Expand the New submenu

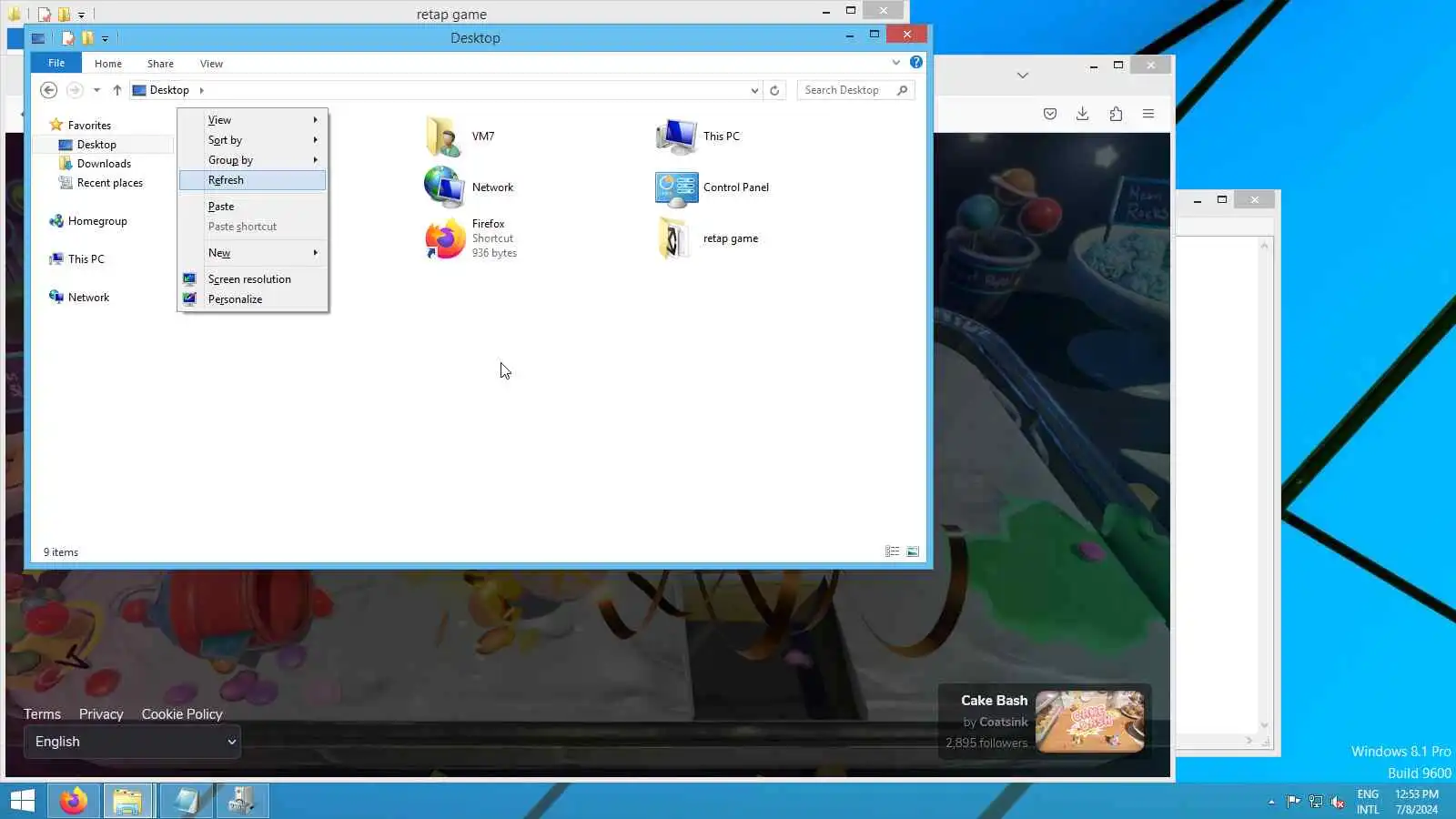[x=254, y=253]
